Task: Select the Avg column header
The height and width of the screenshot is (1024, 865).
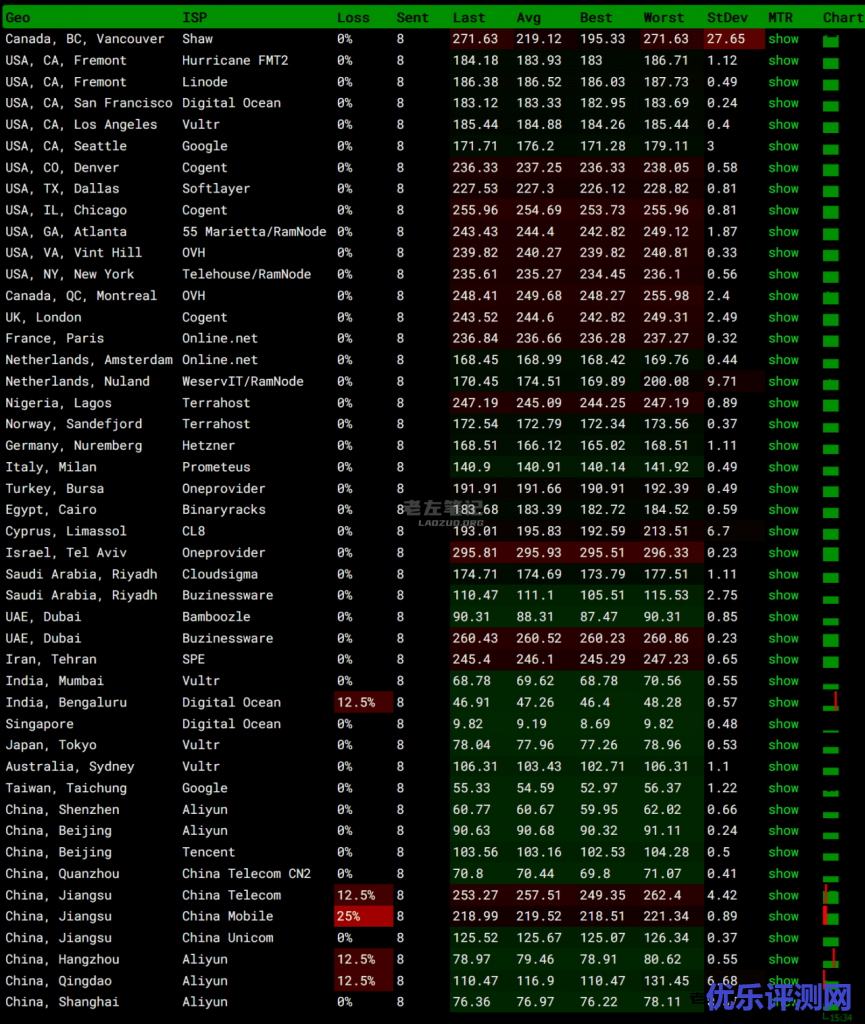Action: click(x=529, y=18)
